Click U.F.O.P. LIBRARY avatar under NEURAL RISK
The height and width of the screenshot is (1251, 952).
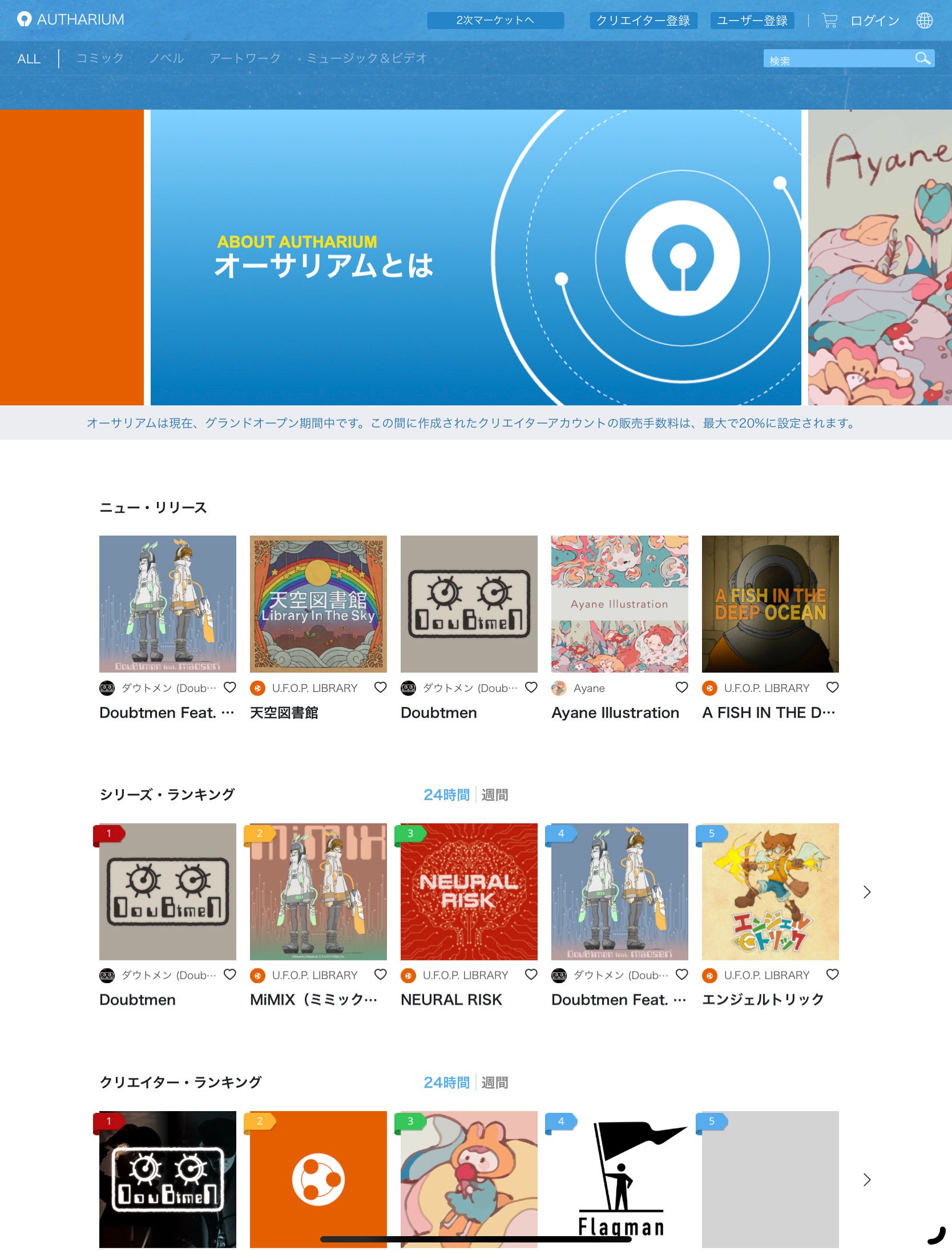(408, 975)
